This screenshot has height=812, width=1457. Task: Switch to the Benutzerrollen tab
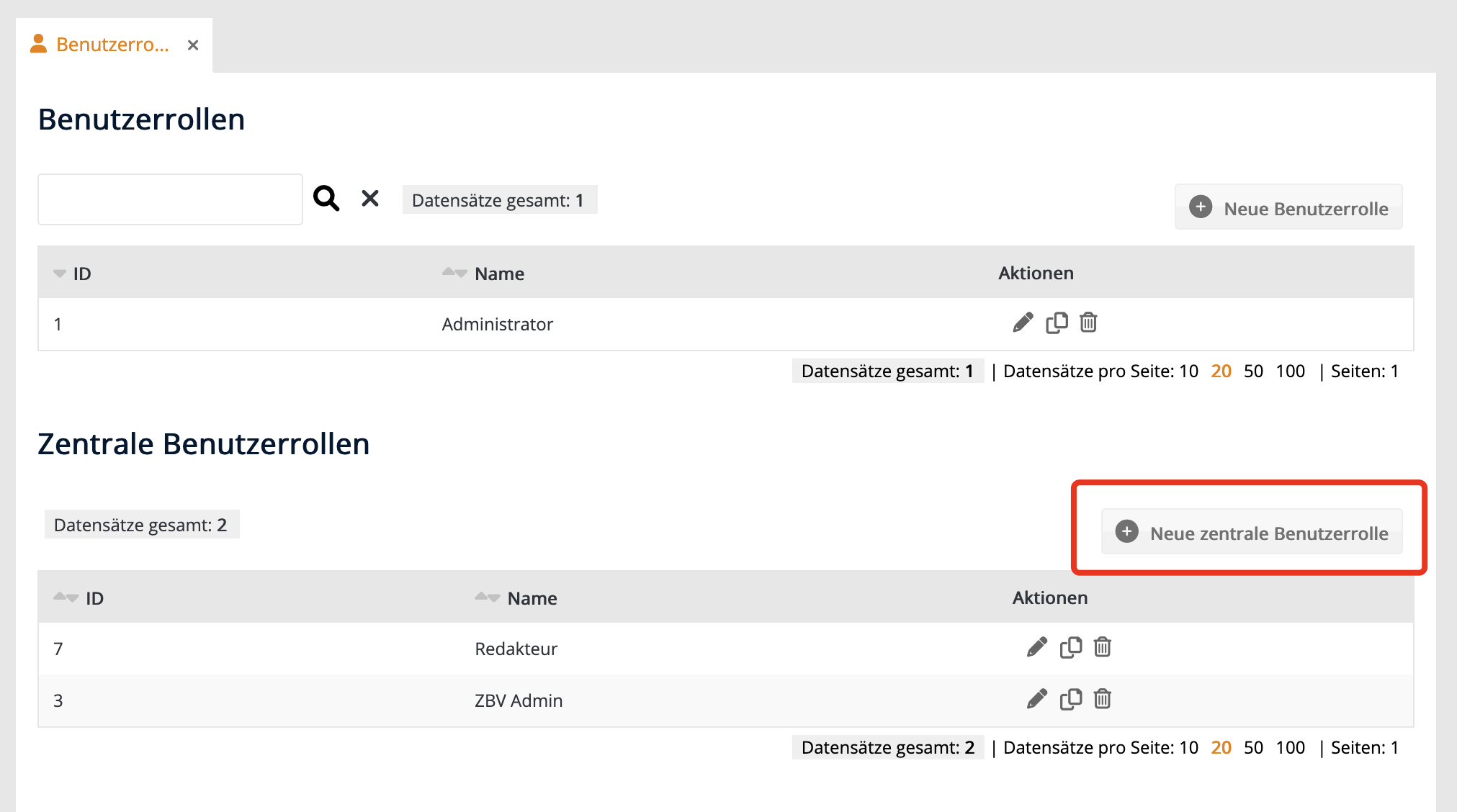[112, 45]
